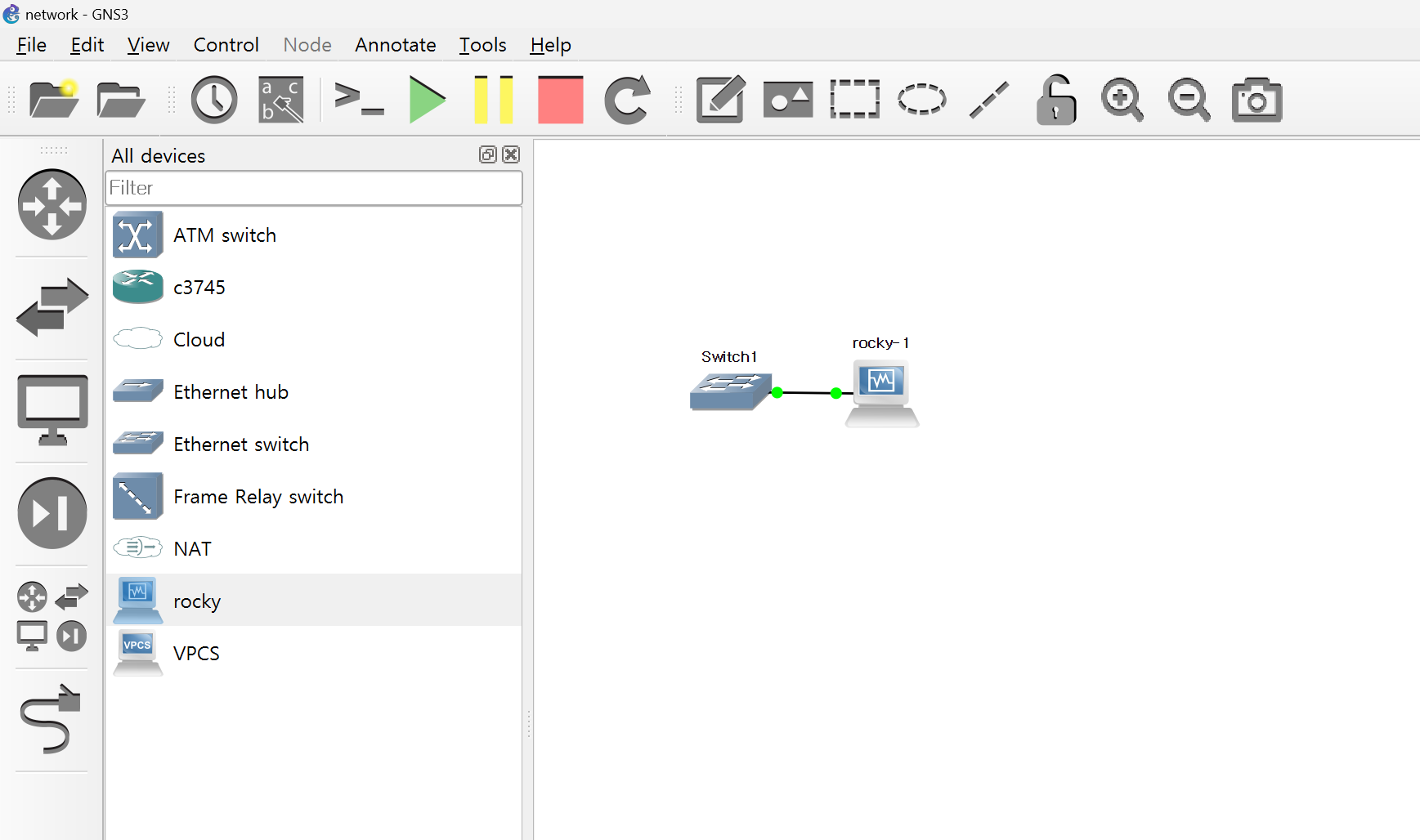Browse end devices in the sidebar
Image resolution: width=1420 pixels, height=840 pixels.
pyautogui.click(x=52, y=410)
